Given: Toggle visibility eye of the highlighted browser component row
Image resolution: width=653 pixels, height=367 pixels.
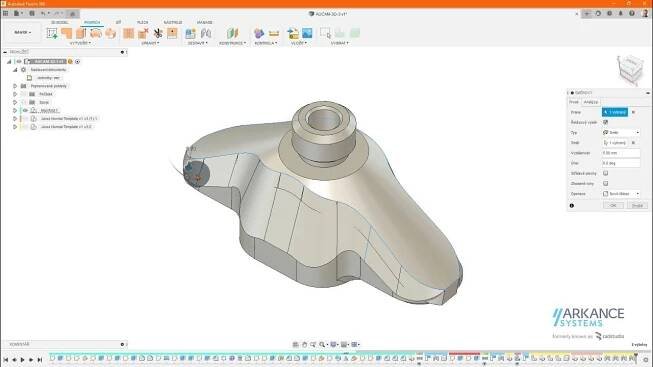Looking at the screenshot, I should [25, 110].
